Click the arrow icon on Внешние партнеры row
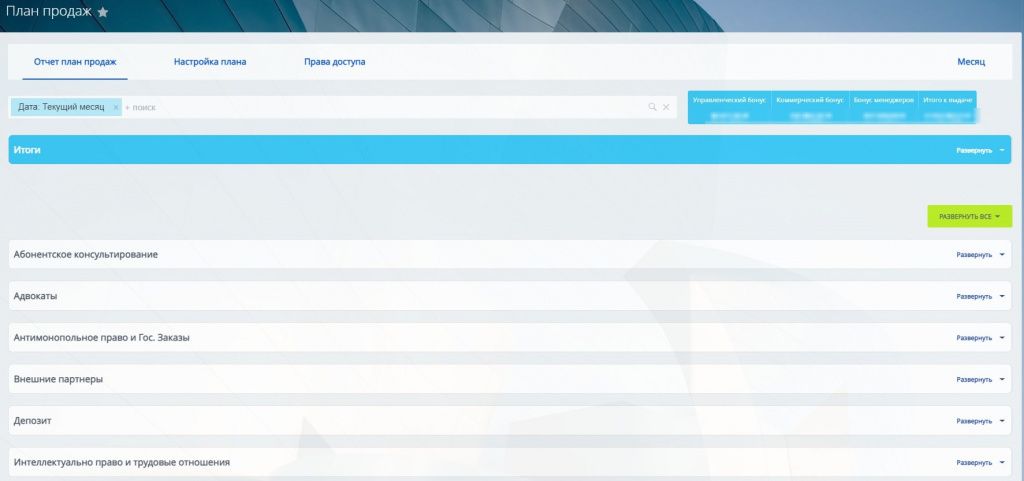Image resolution: width=1024 pixels, height=481 pixels. point(1003,380)
